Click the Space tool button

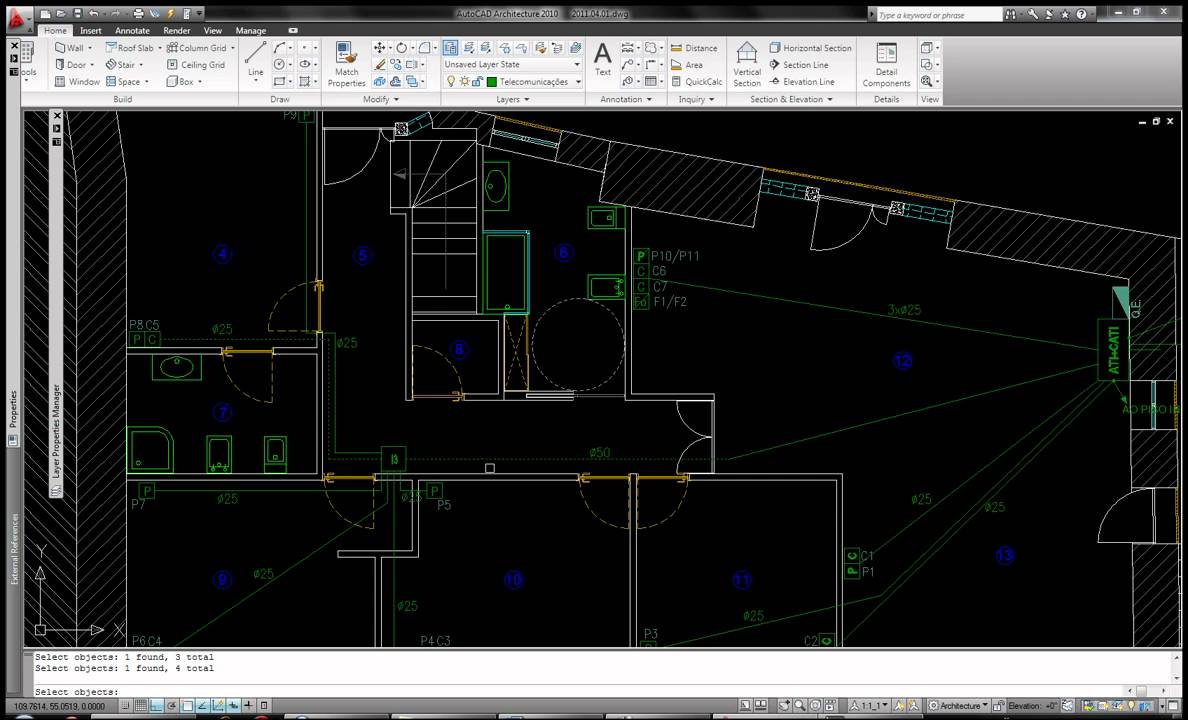point(123,81)
